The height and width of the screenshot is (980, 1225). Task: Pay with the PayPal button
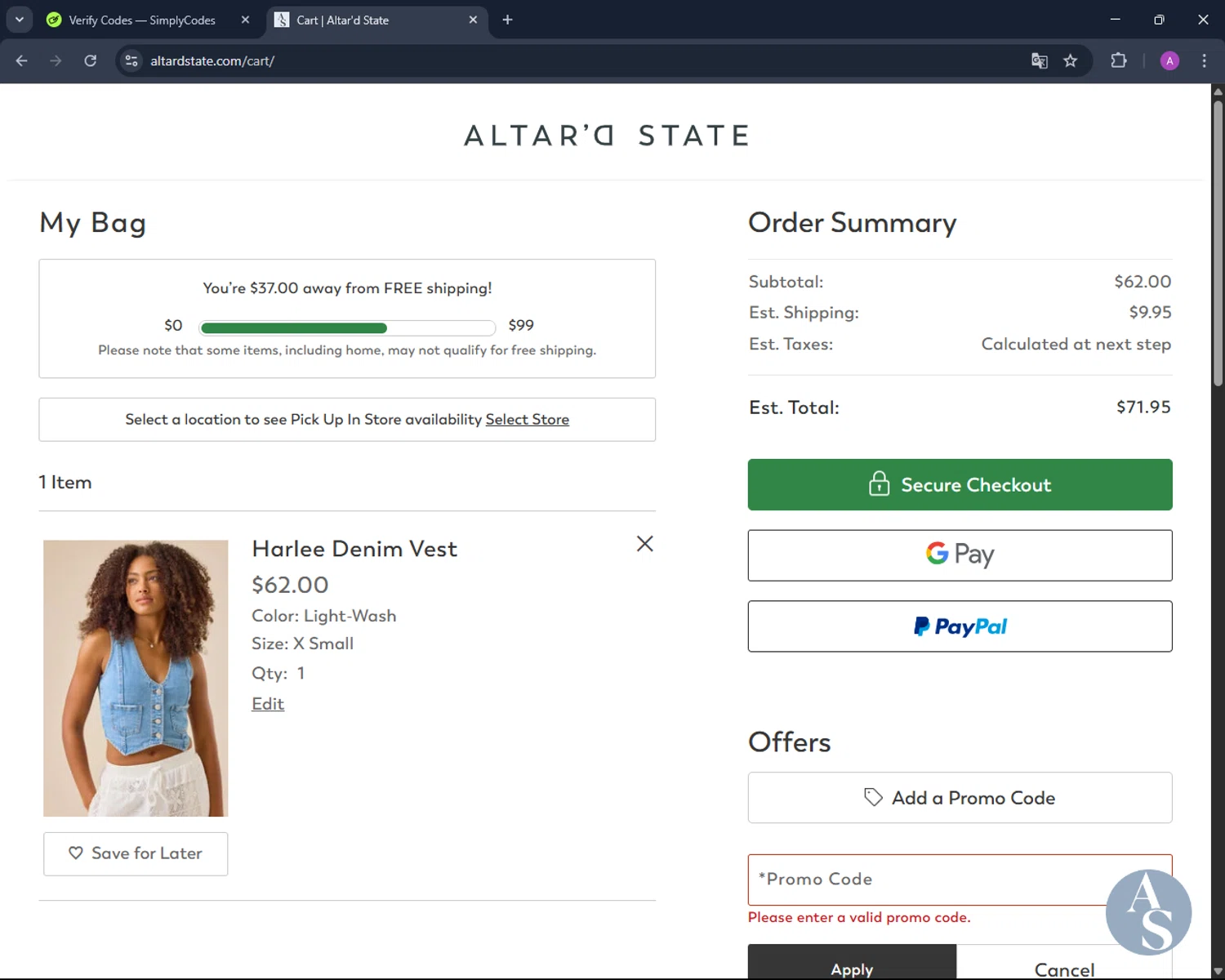tap(960, 626)
